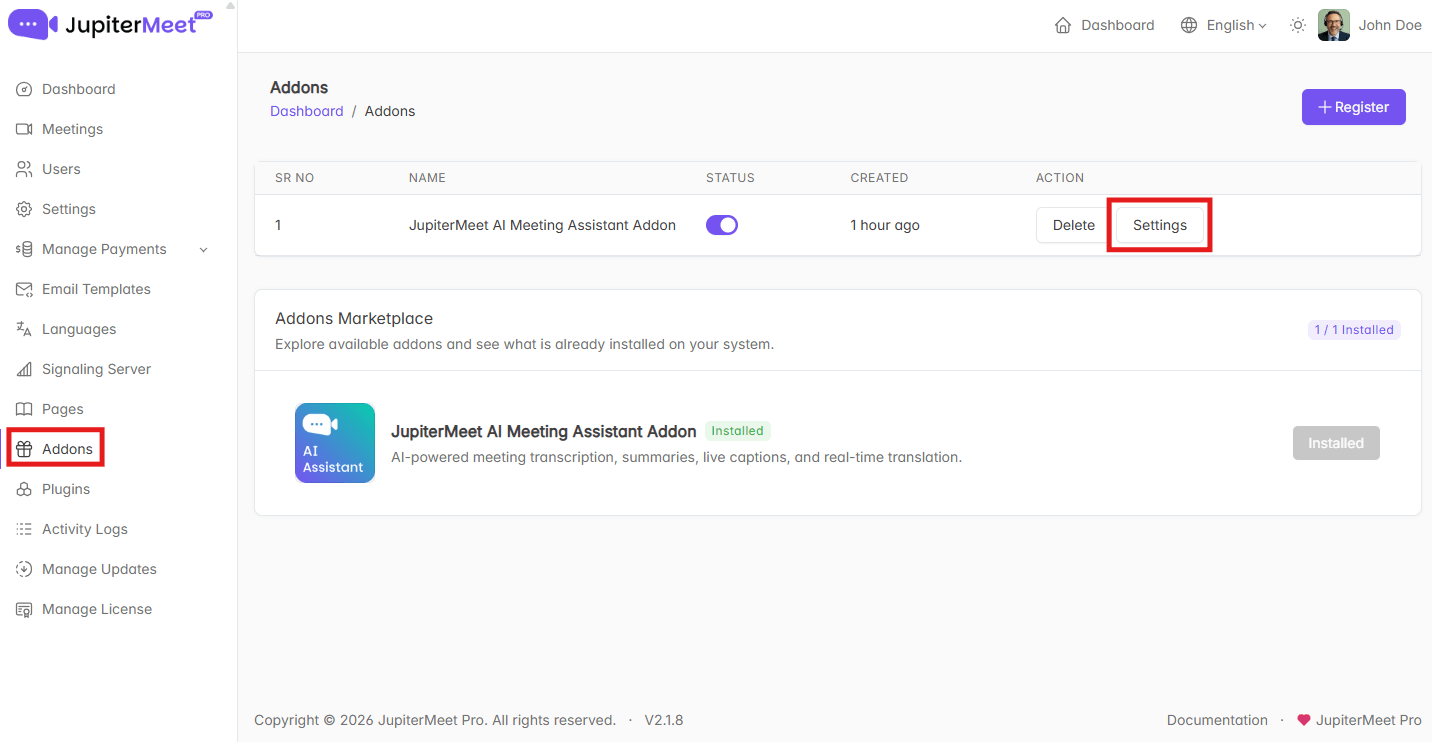Image resolution: width=1432 pixels, height=742 pixels.
Task: Click the AI Assistant addon thumbnail
Action: (335, 443)
